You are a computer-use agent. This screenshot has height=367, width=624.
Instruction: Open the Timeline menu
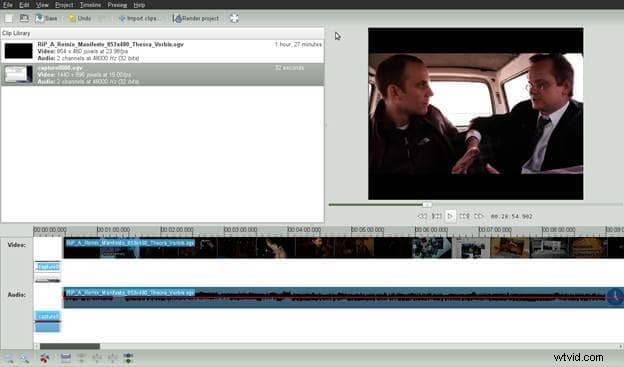coord(90,5)
